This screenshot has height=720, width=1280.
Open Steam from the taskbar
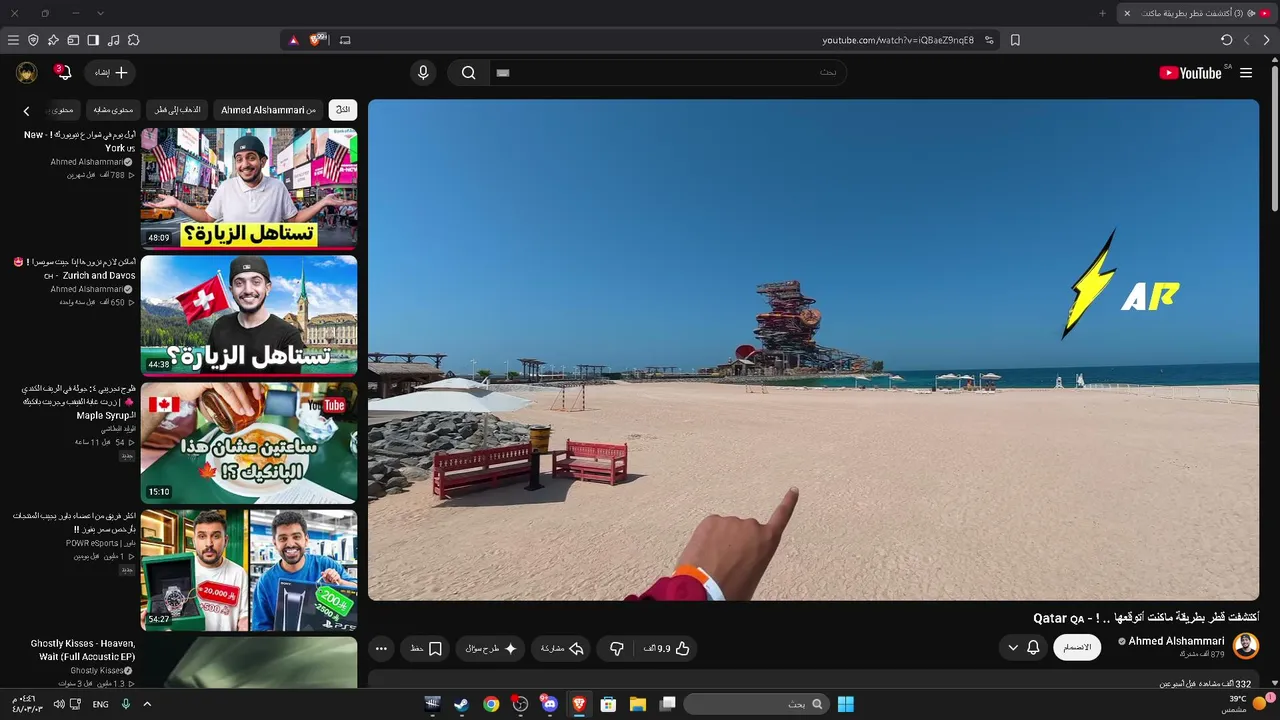[461, 704]
